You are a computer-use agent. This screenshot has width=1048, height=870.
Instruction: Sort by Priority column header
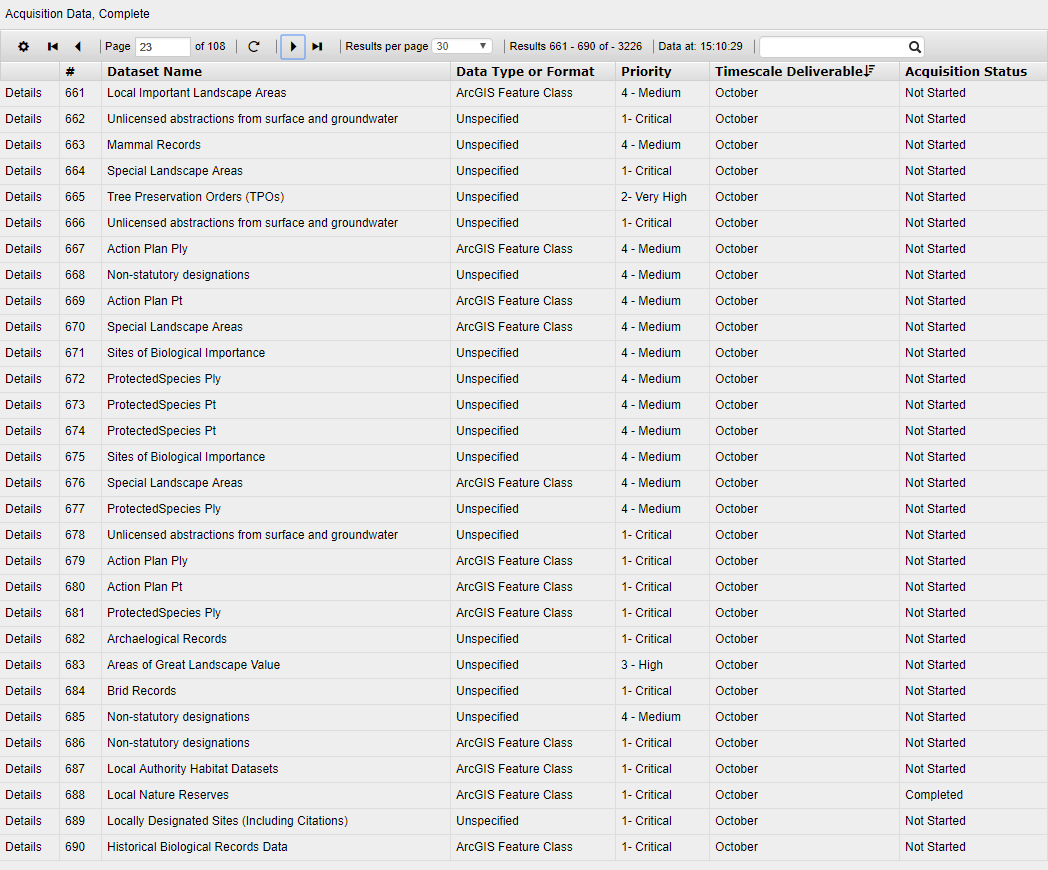[x=646, y=72]
